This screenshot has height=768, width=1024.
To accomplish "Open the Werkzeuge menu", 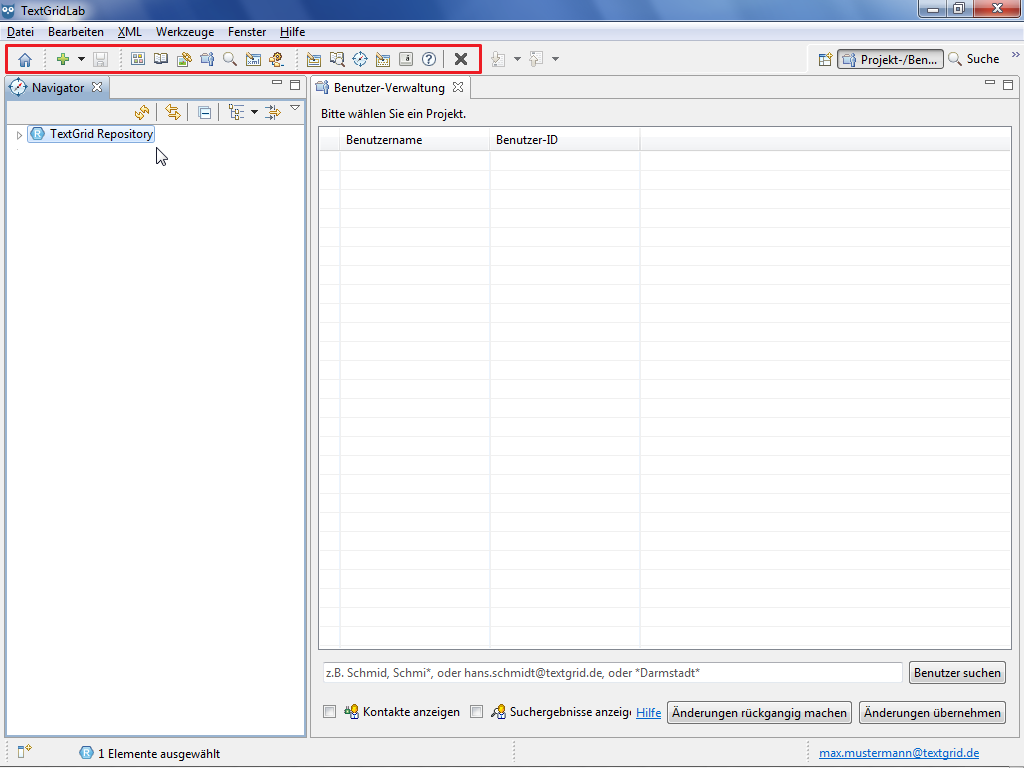I will [184, 32].
